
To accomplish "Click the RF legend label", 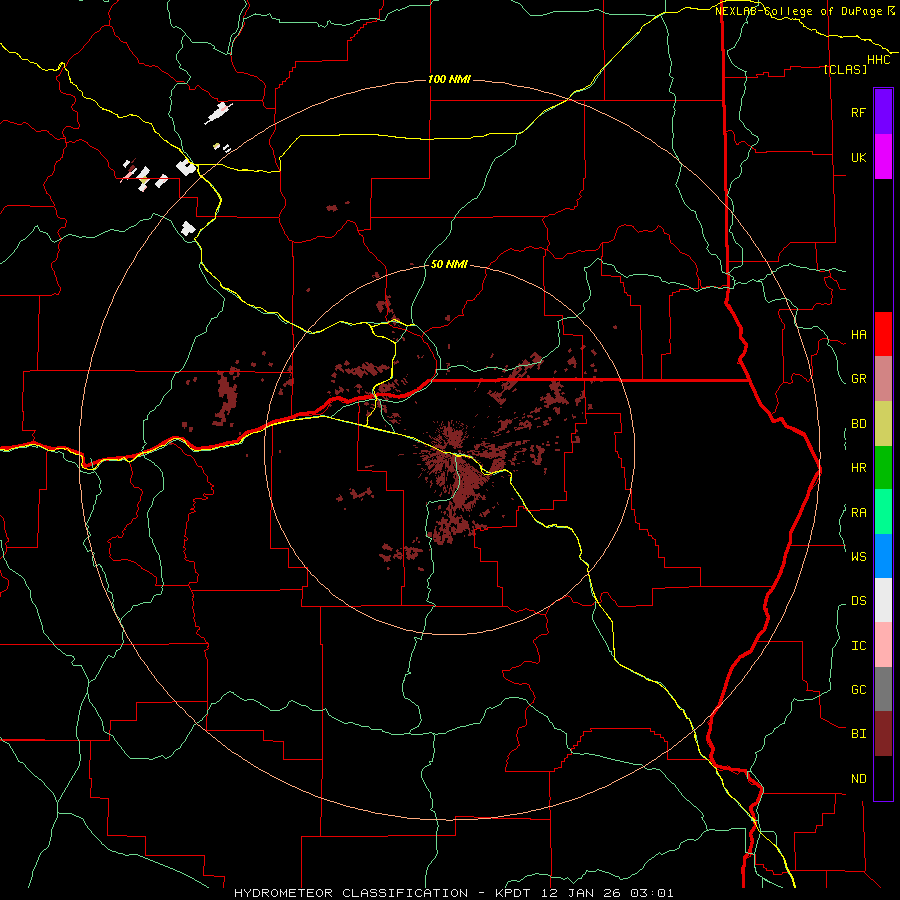I will coord(858,112).
